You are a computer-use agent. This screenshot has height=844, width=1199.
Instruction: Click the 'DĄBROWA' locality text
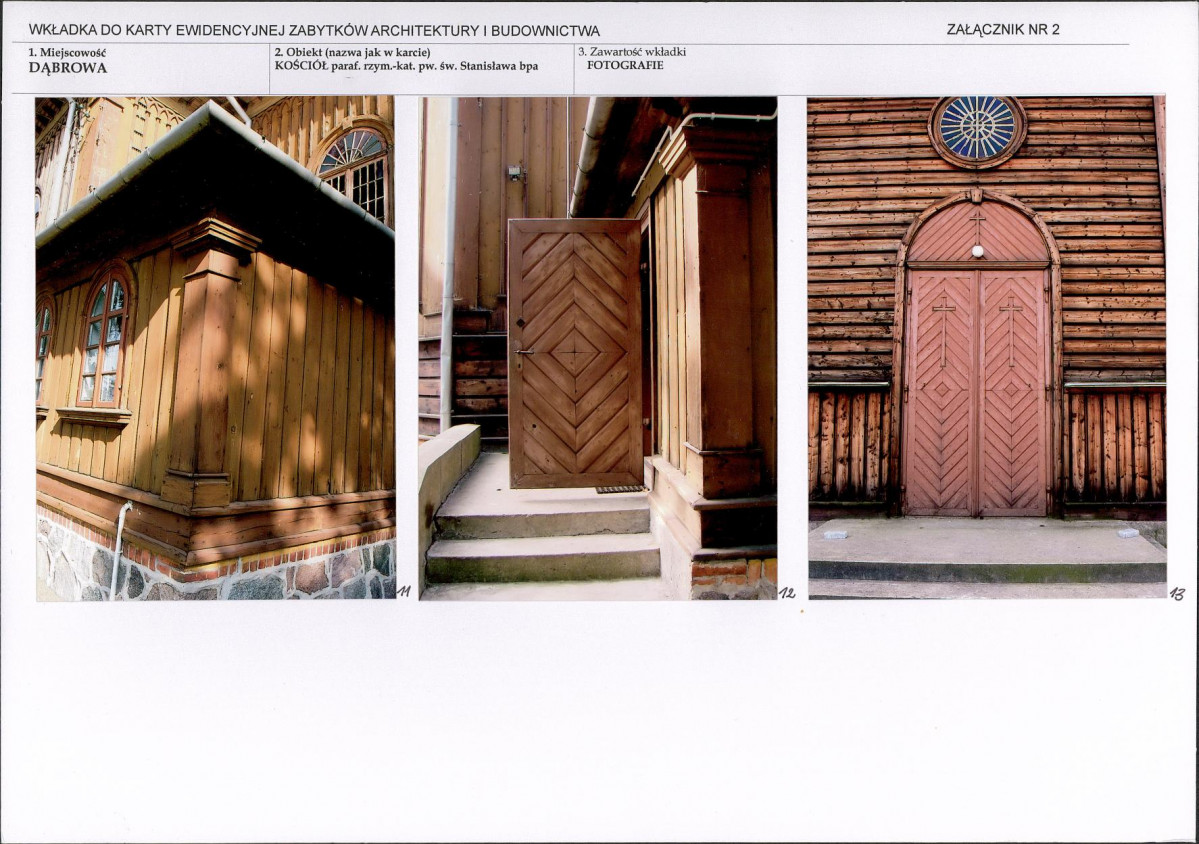68,67
